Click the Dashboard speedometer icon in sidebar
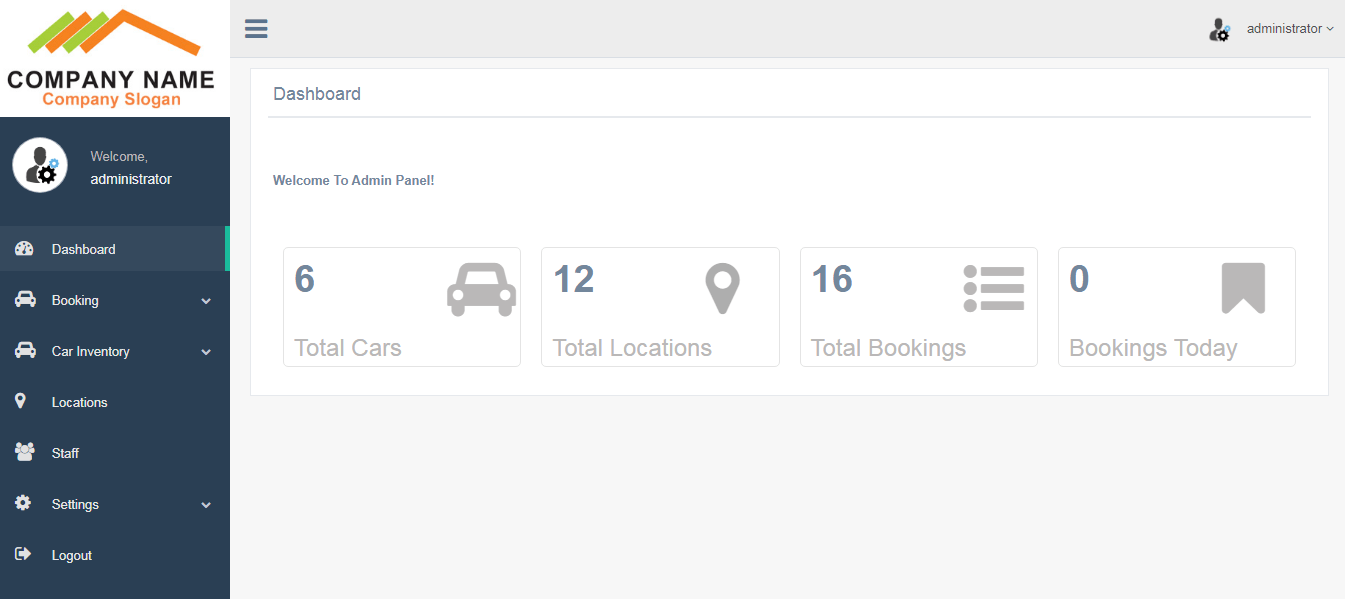 [x=24, y=248]
